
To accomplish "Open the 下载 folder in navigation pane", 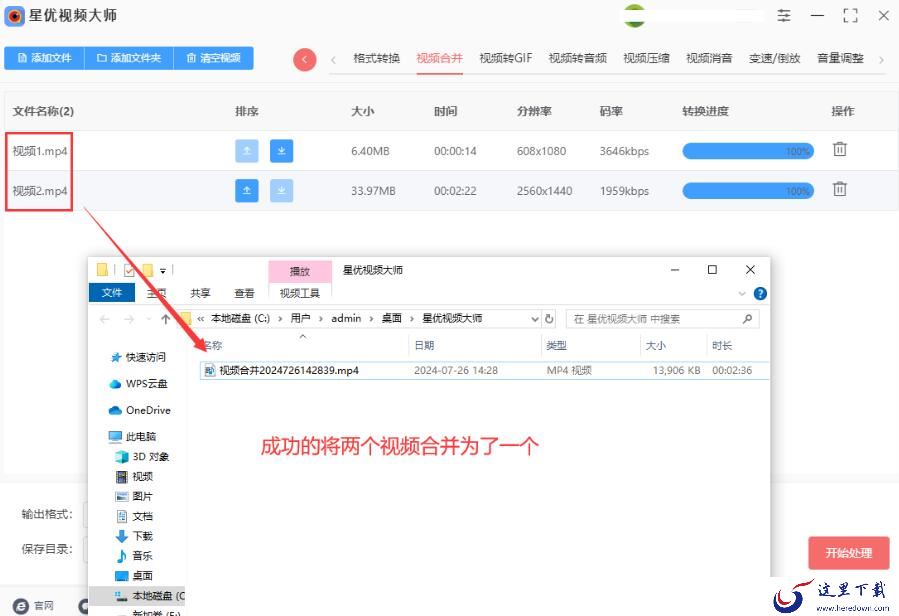I will click(x=134, y=536).
